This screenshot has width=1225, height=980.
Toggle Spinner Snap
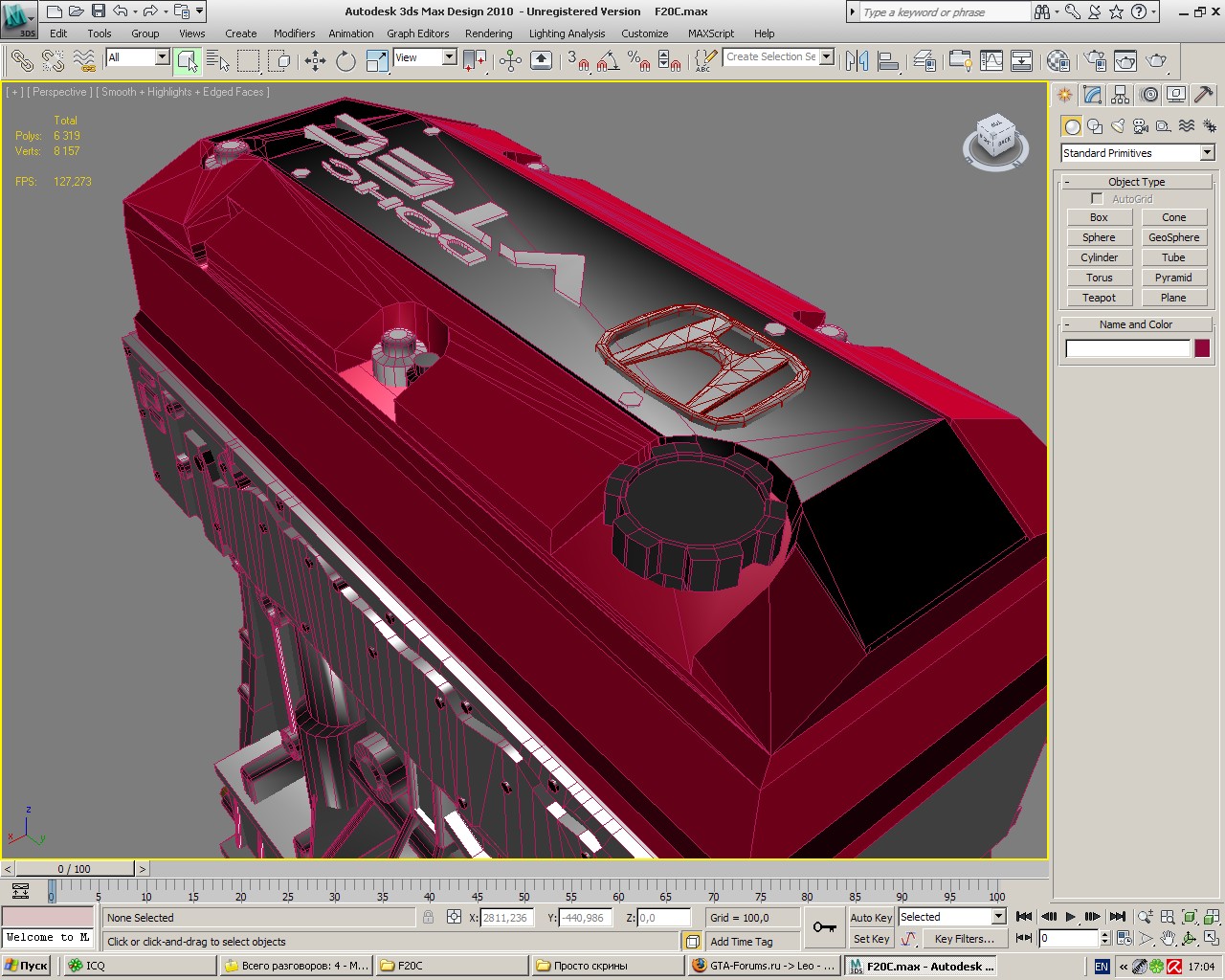[x=670, y=61]
